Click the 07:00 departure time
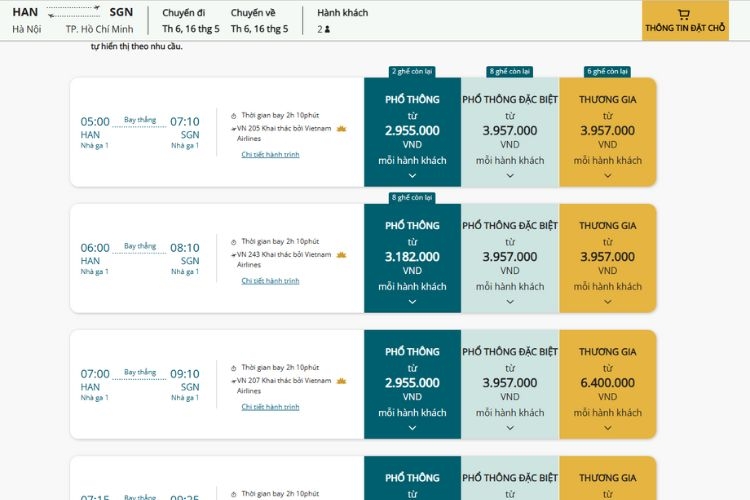Screen dimensions: 750x500 coord(95,374)
